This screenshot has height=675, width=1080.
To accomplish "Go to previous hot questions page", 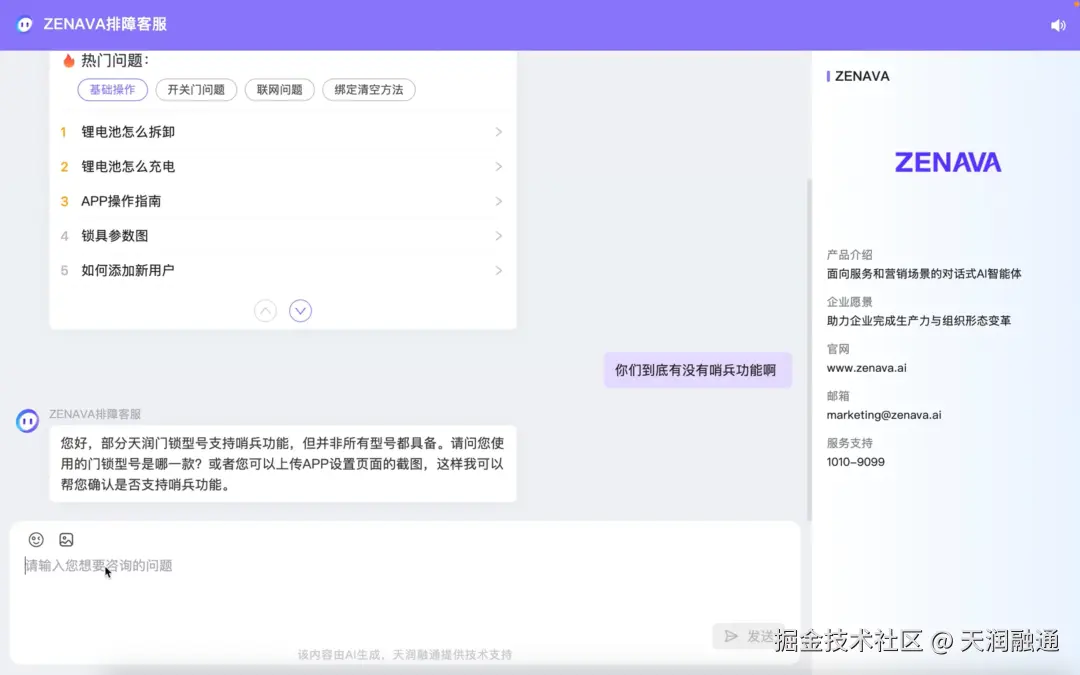I will click(265, 311).
